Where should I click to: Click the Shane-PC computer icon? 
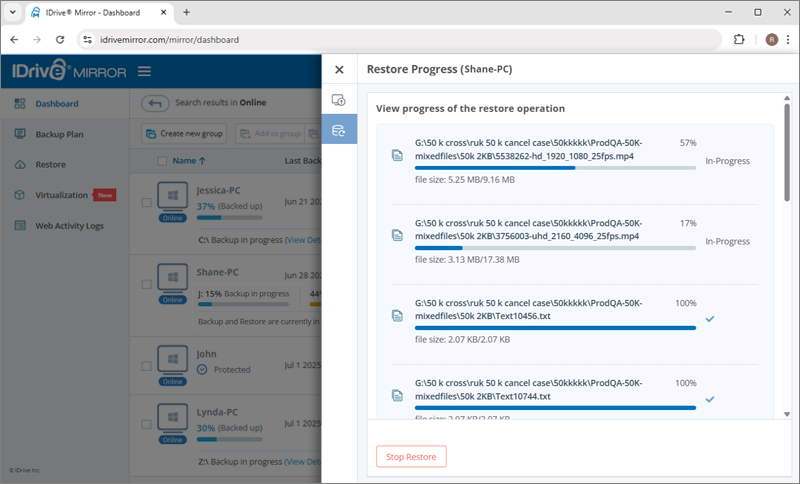(172, 278)
